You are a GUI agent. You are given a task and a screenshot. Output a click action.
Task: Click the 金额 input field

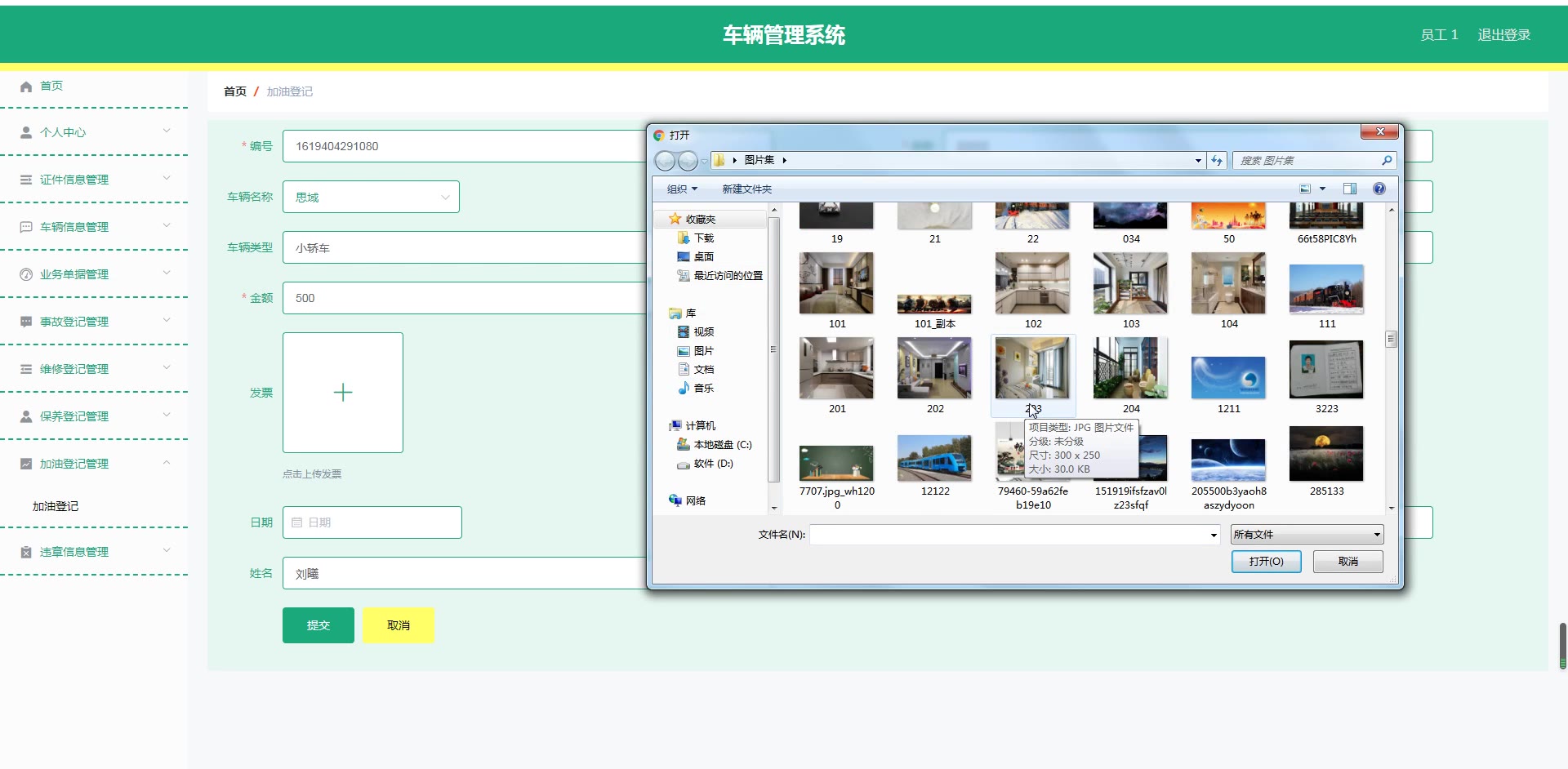464,298
